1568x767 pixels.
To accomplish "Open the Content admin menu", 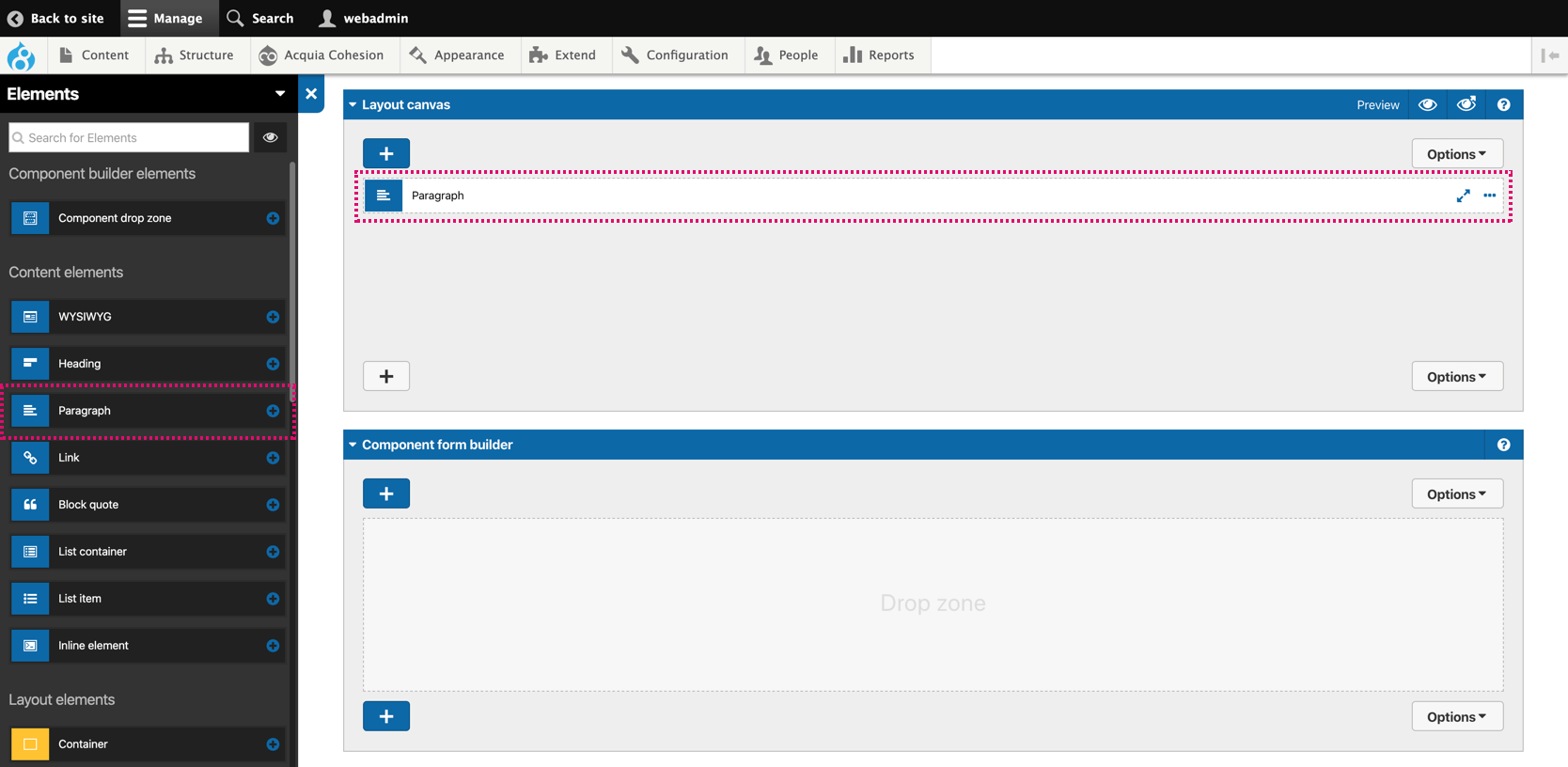I will [94, 55].
